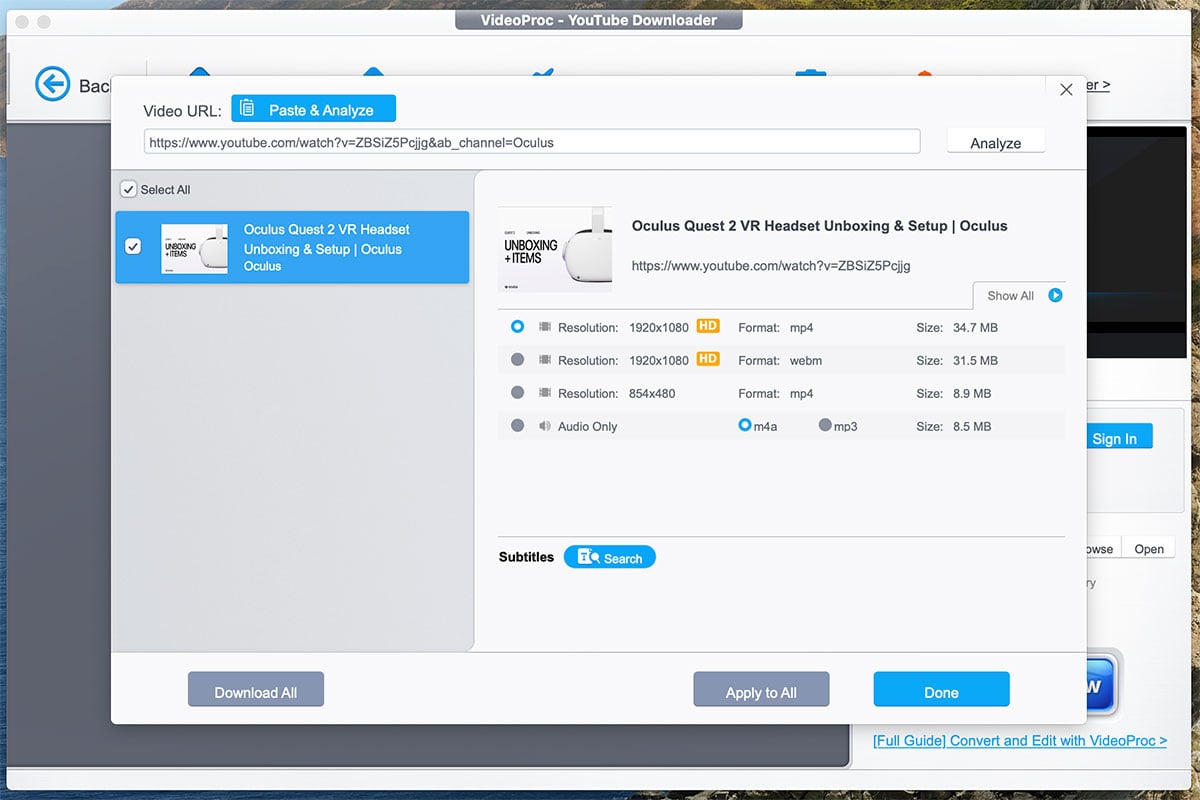
Task: Expand formats with Show All
Action: (1024, 295)
